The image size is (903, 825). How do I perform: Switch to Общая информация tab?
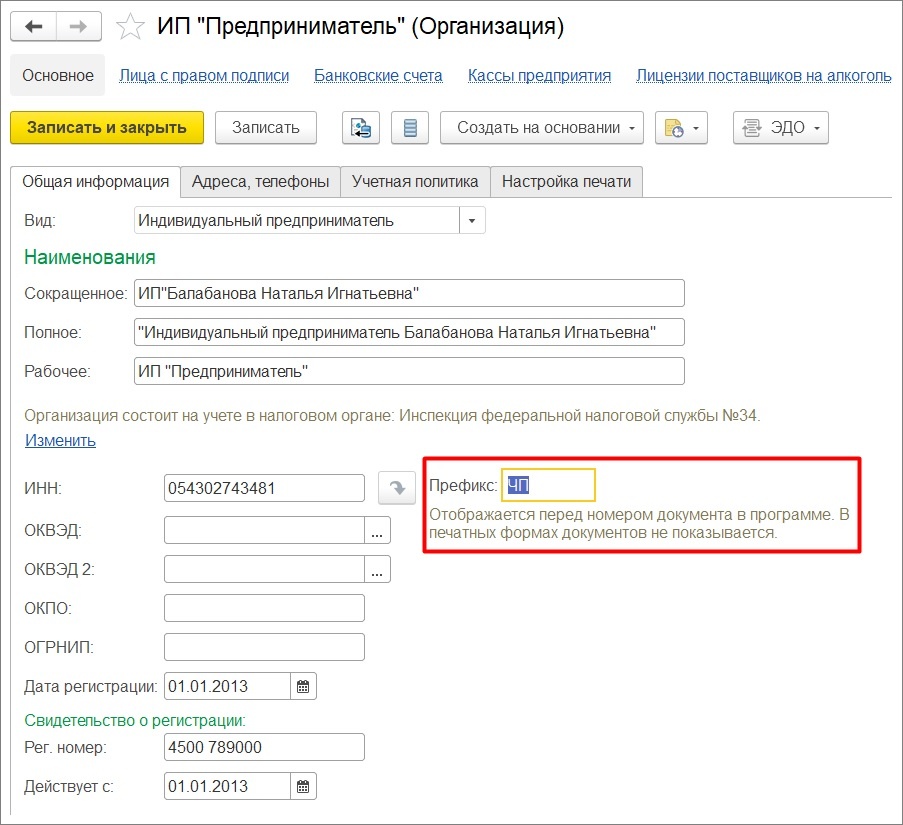click(96, 182)
